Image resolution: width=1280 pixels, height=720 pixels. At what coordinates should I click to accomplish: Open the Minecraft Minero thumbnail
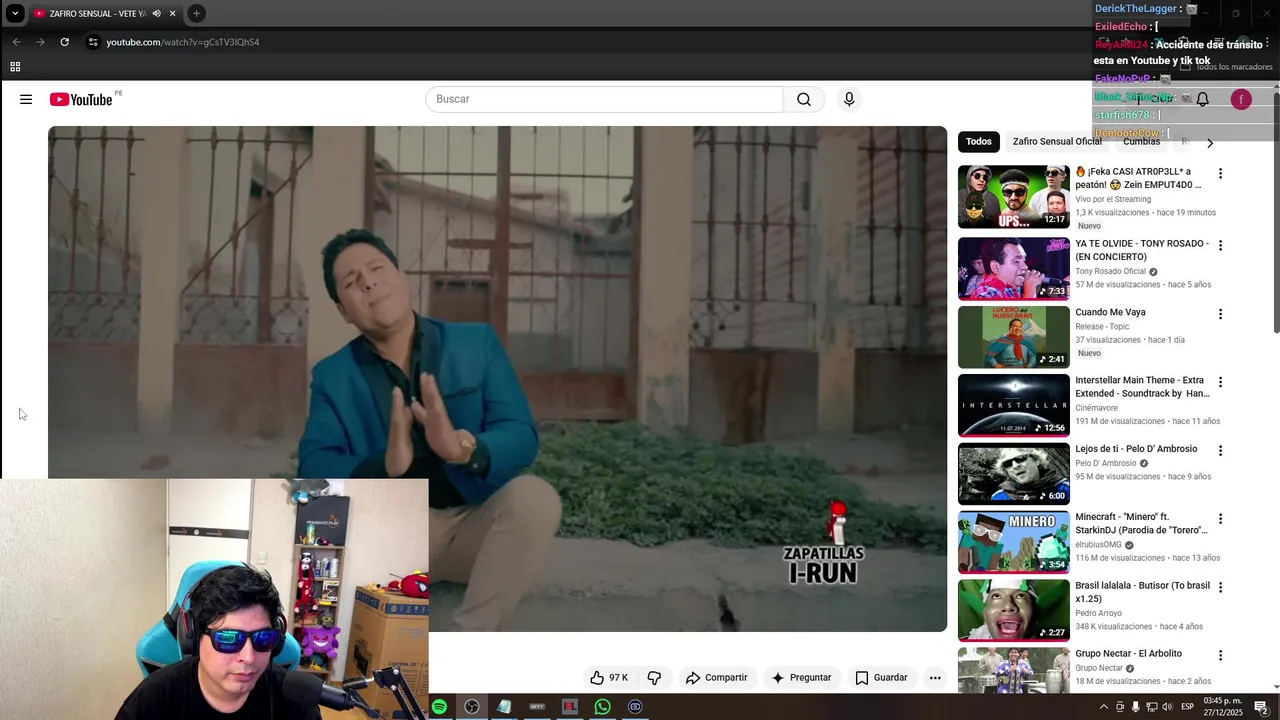coord(1013,542)
